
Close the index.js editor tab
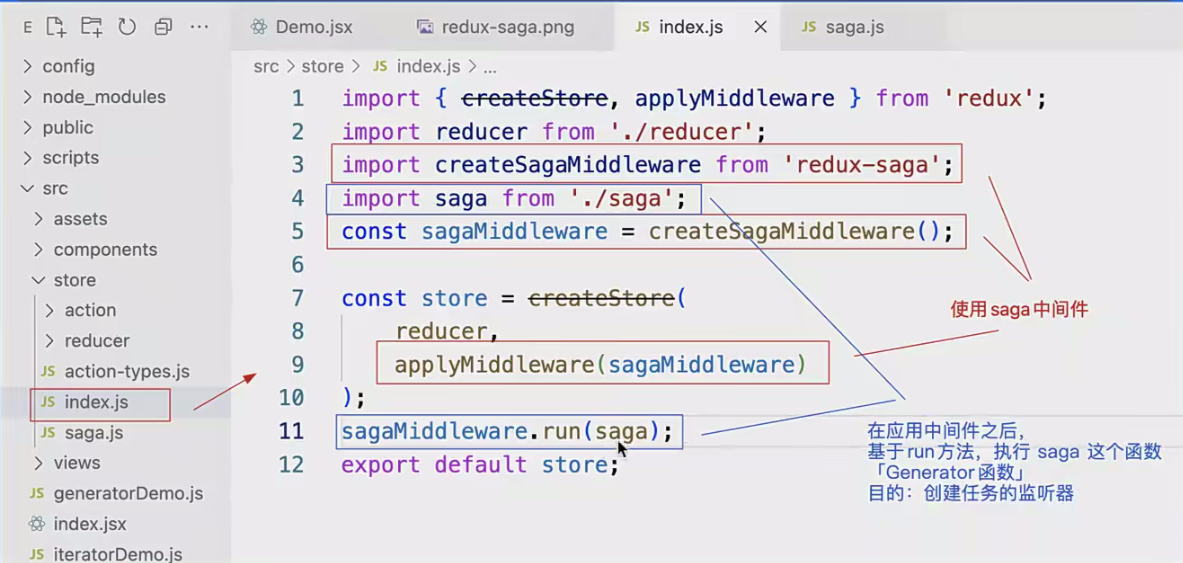pyautogui.click(x=760, y=27)
